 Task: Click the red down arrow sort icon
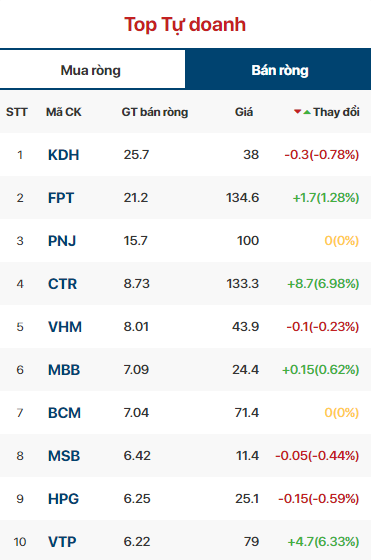(x=297, y=111)
